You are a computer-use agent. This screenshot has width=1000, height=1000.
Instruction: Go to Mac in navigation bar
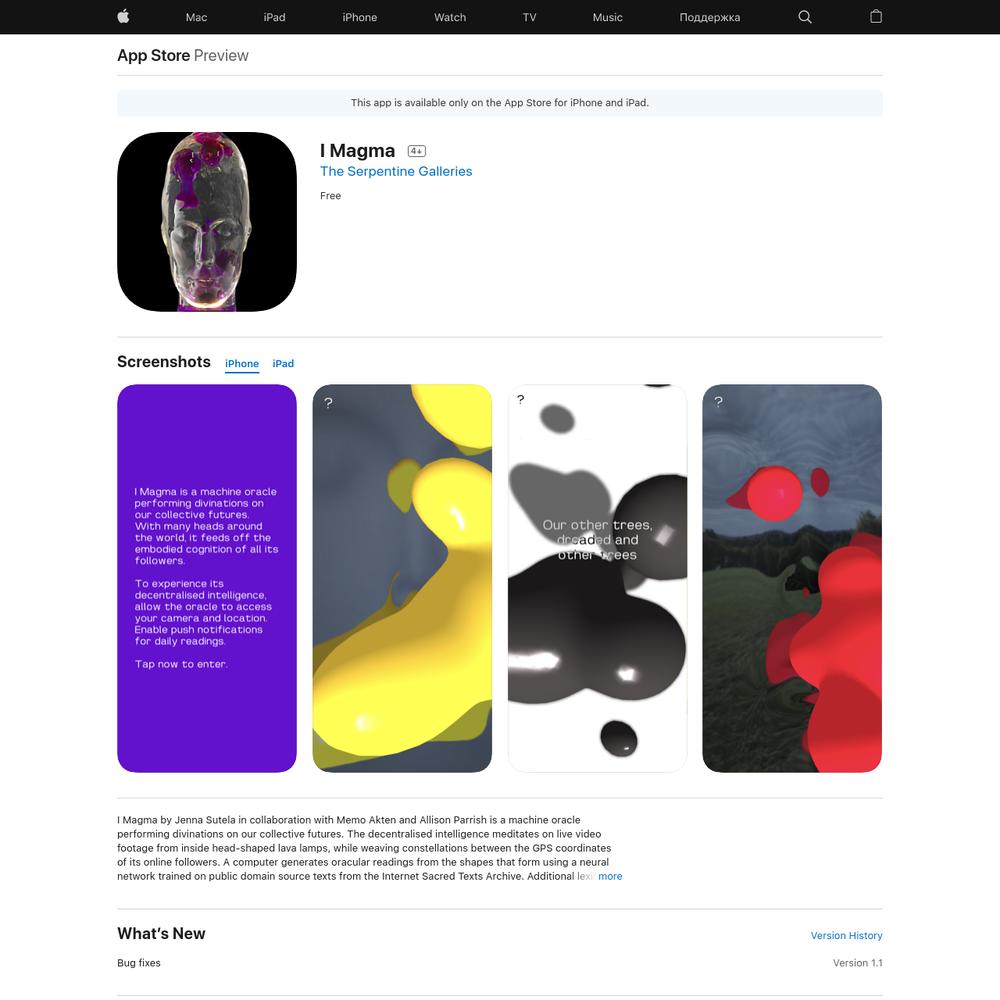[x=196, y=17]
